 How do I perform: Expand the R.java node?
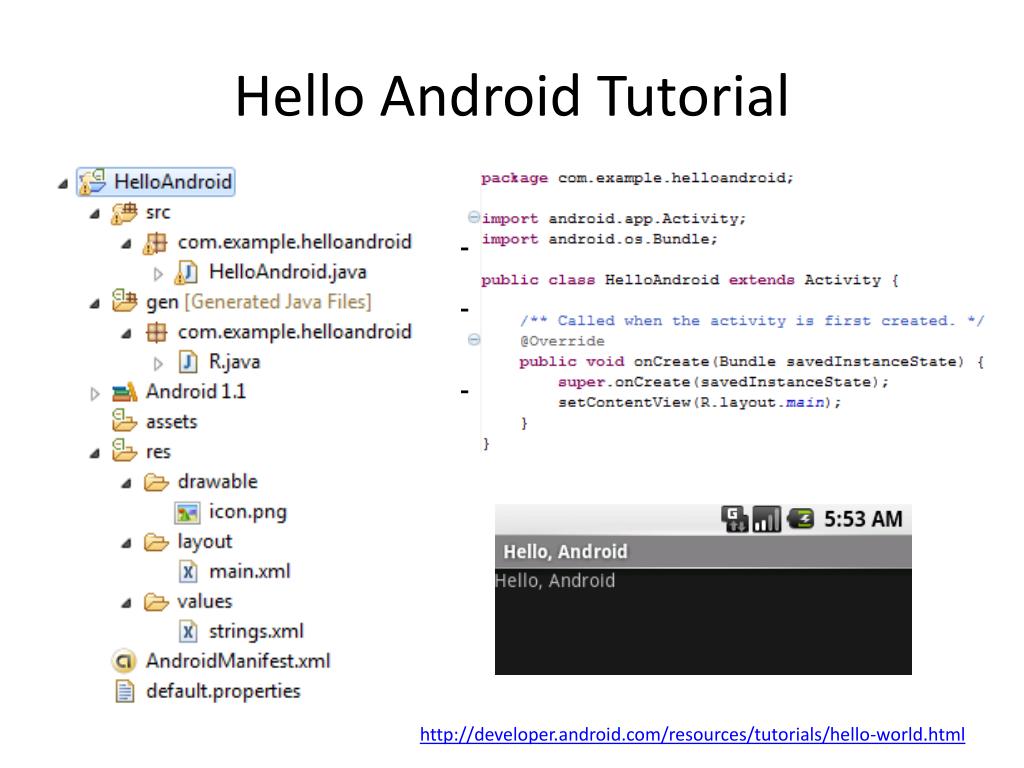click(158, 363)
